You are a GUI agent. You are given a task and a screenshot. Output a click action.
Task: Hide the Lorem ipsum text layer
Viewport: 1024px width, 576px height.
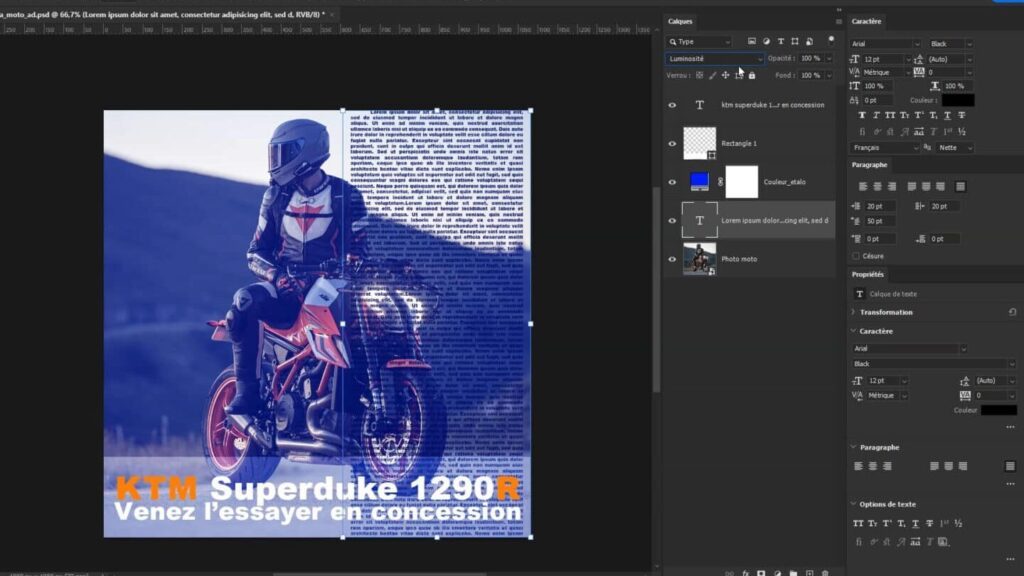[x=672, y=221]
